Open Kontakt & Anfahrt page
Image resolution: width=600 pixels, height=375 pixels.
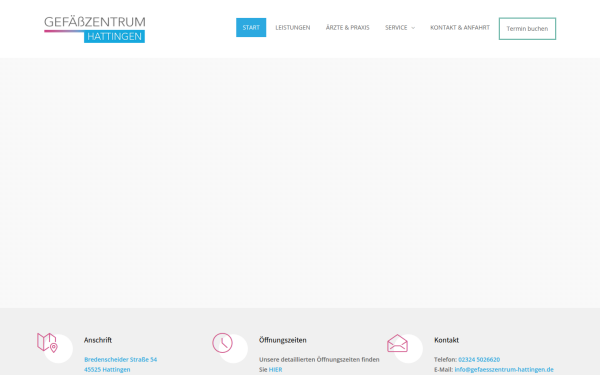460,28
